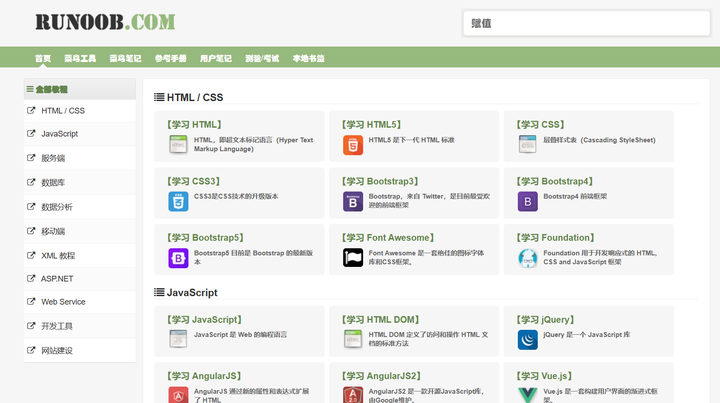Viewport: 720px width, 403px height.
Task: Focus the search input field
Action: 586,23
